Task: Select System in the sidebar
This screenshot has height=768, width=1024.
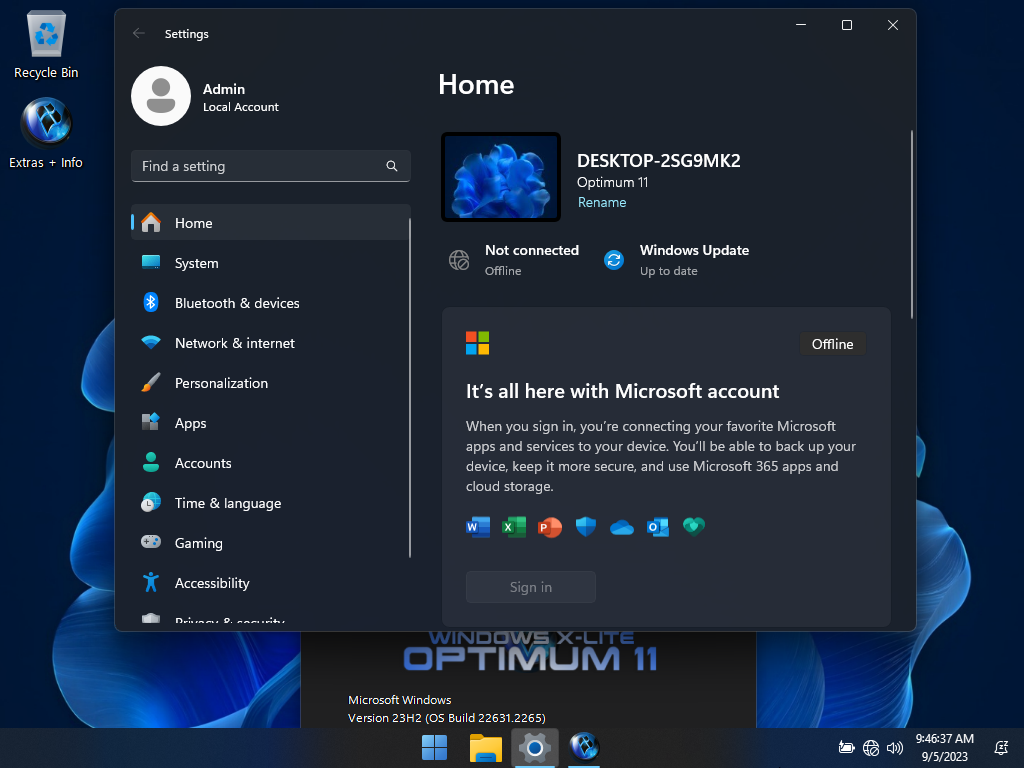Action: 196,263
